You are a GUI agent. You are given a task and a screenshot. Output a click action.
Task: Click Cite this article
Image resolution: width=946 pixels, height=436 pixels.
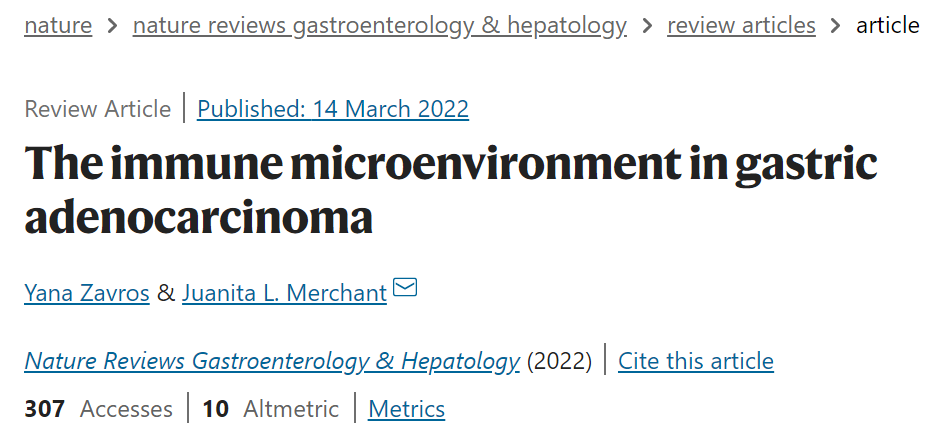[x=696, y=361]
